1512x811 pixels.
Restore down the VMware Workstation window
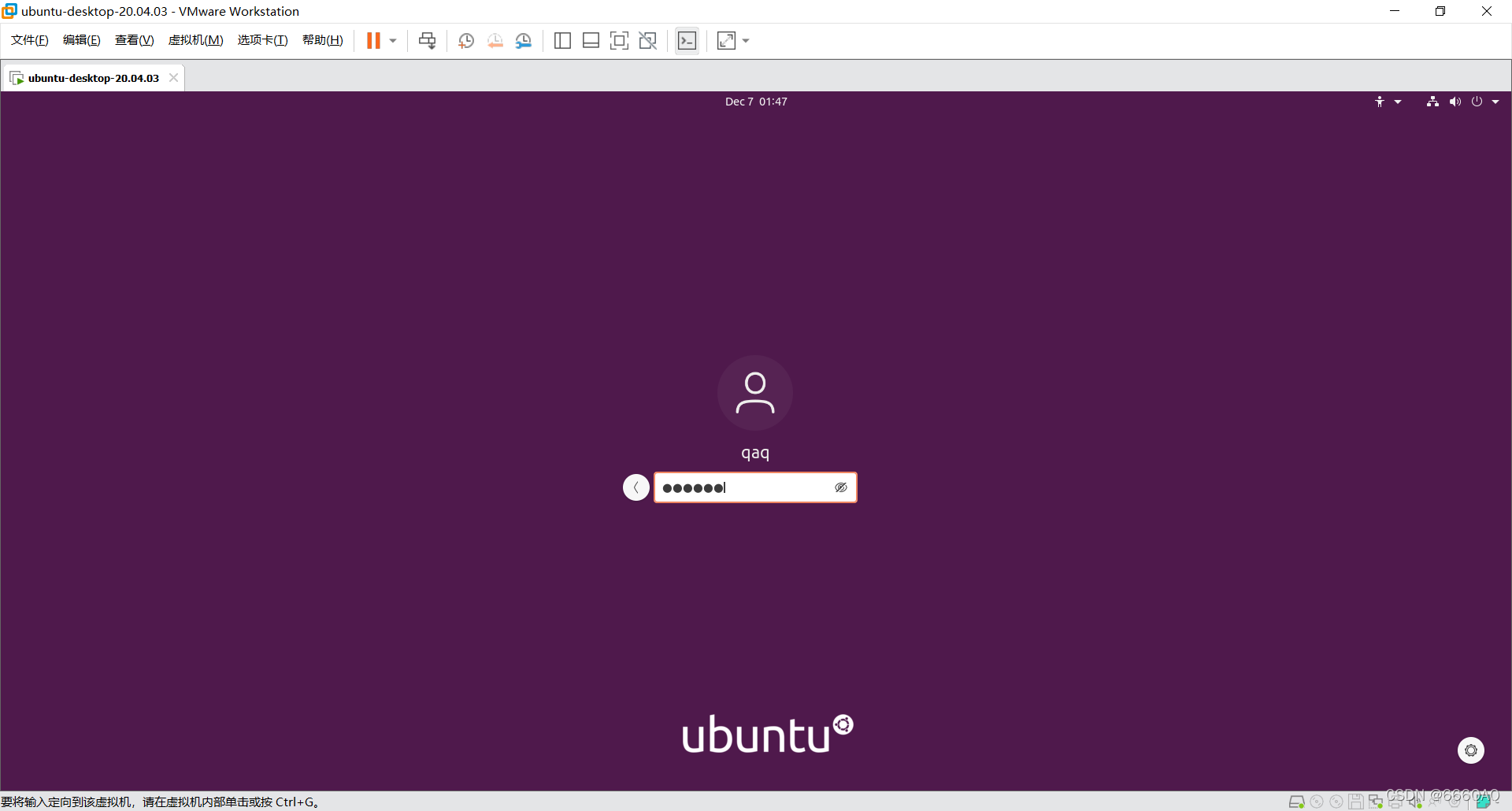[1440, 11]
